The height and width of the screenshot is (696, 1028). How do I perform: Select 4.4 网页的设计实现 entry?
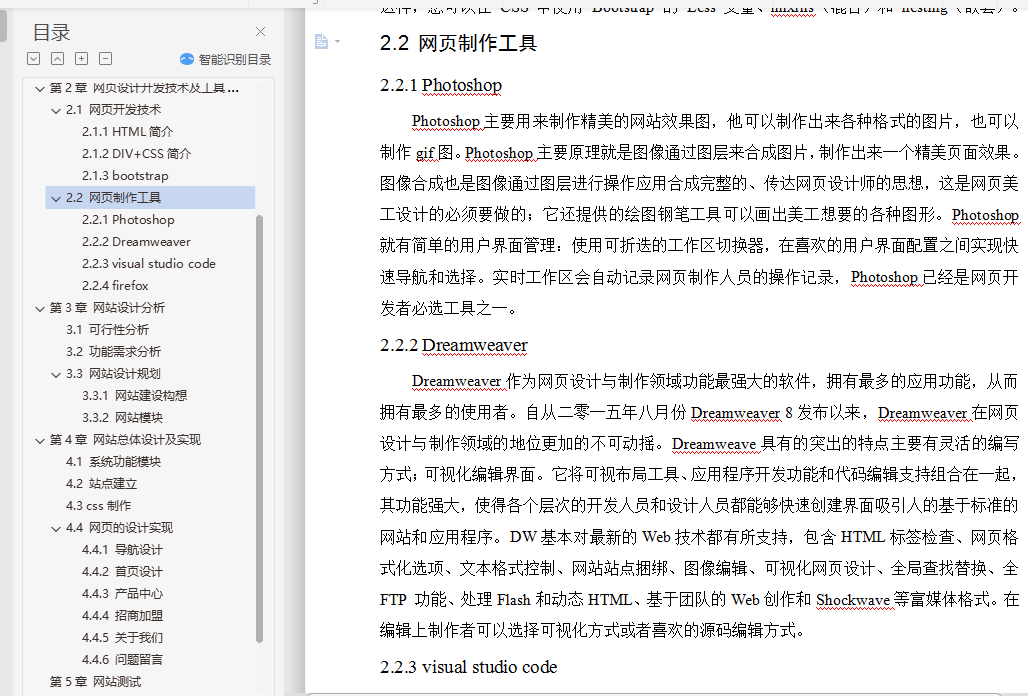click(x=119, y=528)
